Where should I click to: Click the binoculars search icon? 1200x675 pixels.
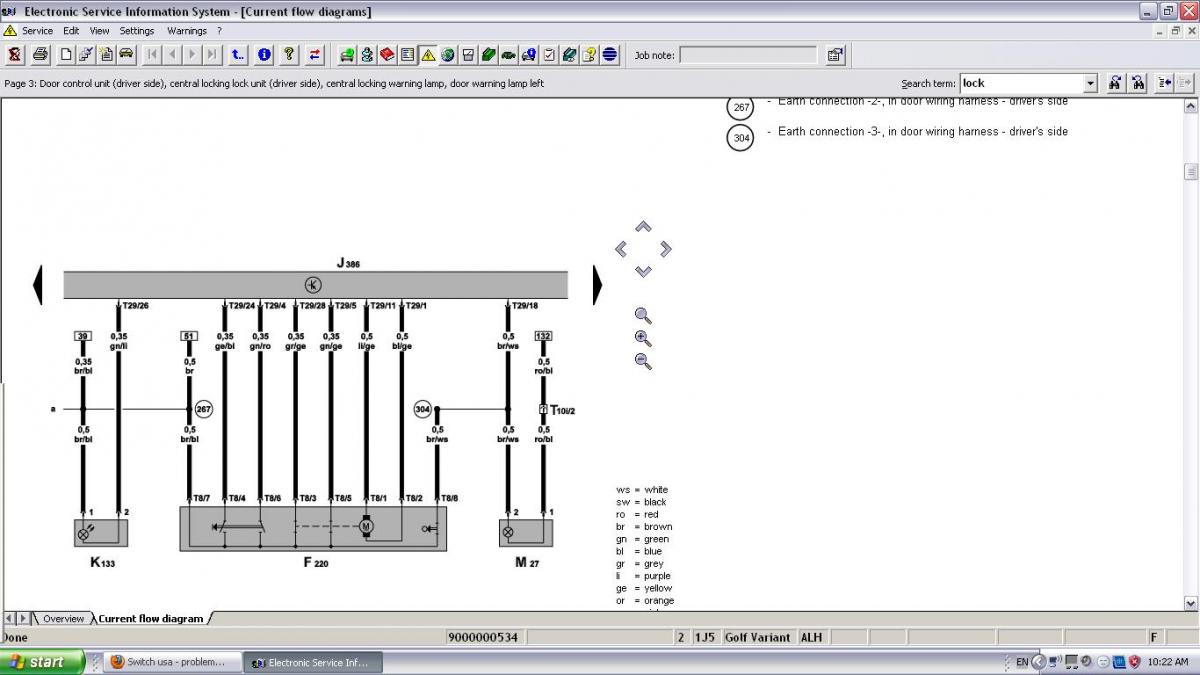tap(1113, 83)
